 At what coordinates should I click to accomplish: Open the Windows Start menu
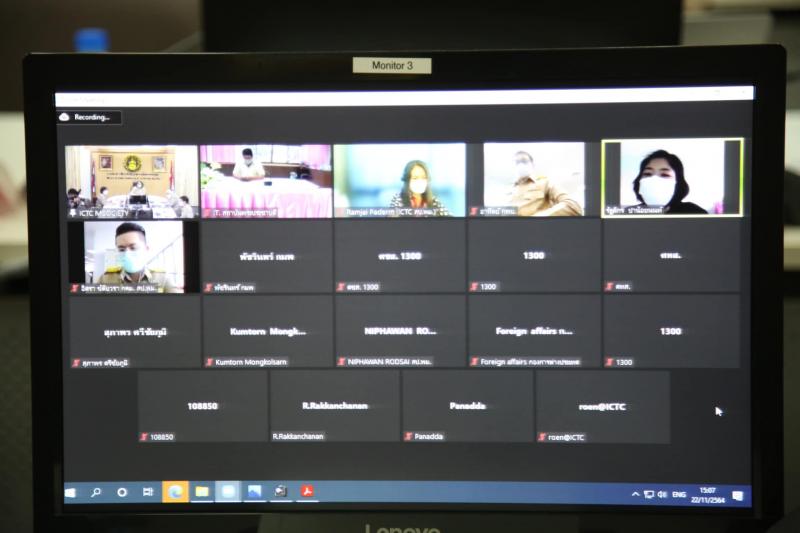pos(71,493)
